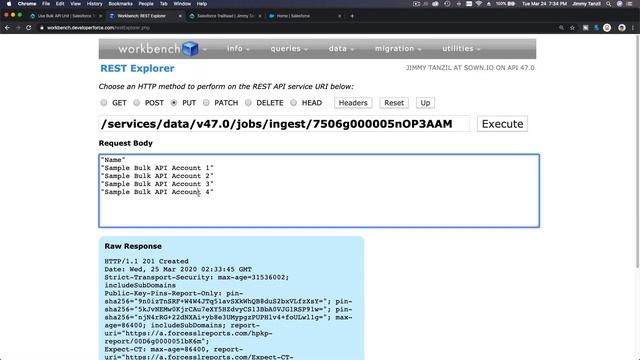
Task: Open the Window menu
Action: [182, 4]
